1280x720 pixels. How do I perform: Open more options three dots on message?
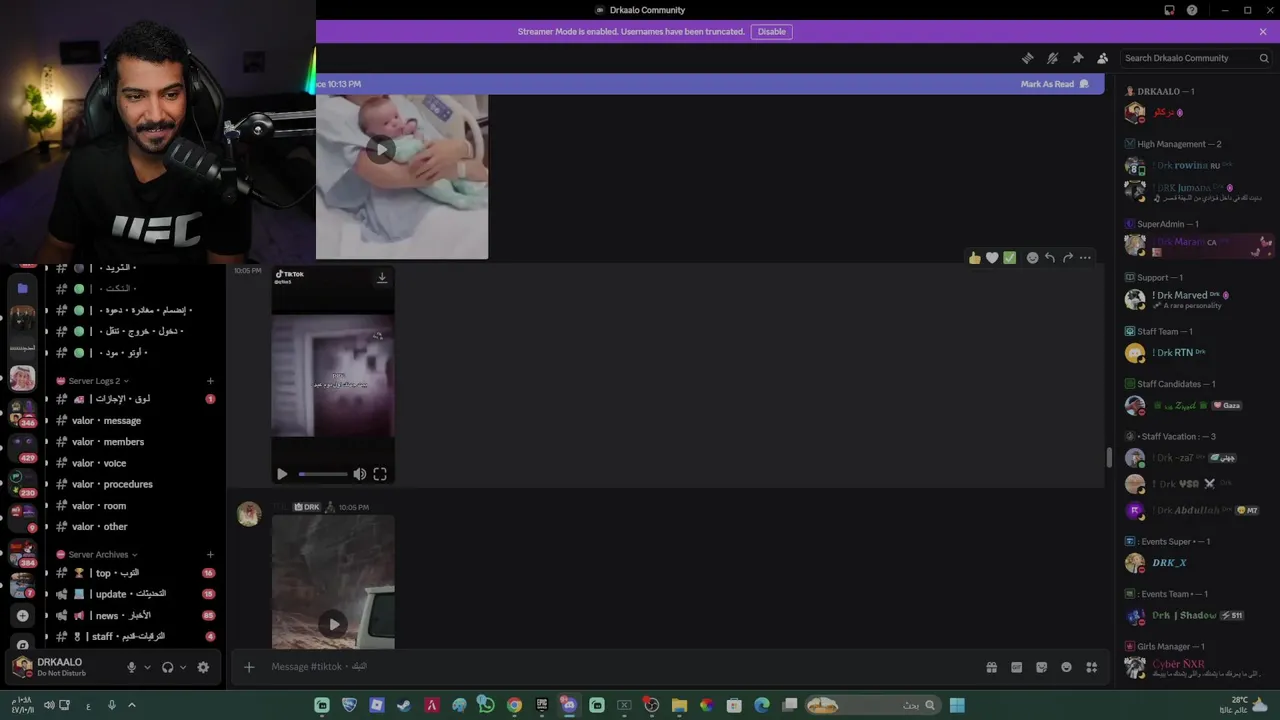pos(1085,258)
